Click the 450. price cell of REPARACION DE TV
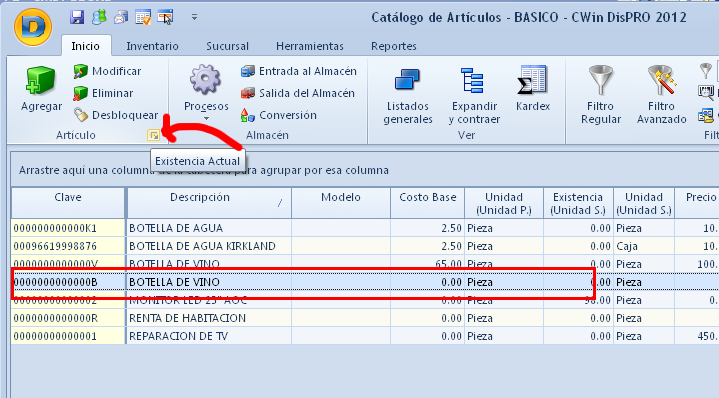Image resolution: width=719 pixels, height=398 pixels. [x=697, y=336]
